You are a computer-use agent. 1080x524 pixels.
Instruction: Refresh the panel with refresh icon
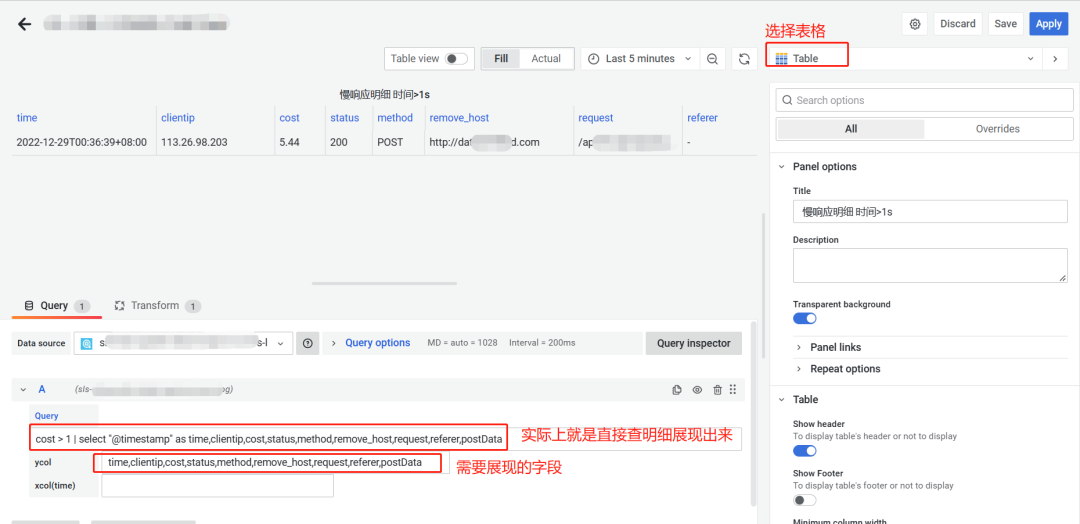coord(744,59)
